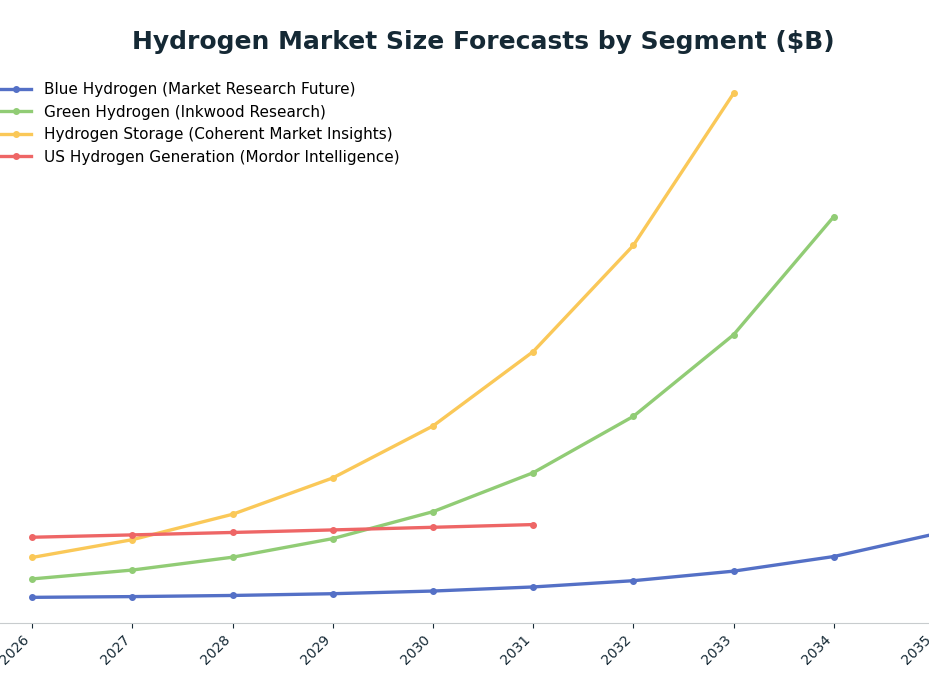The image size is (929, 697).
Task: Select the 'US Hydrogen Generation (Mordor Intelligence)' legend label
Action: pos(222,156)
